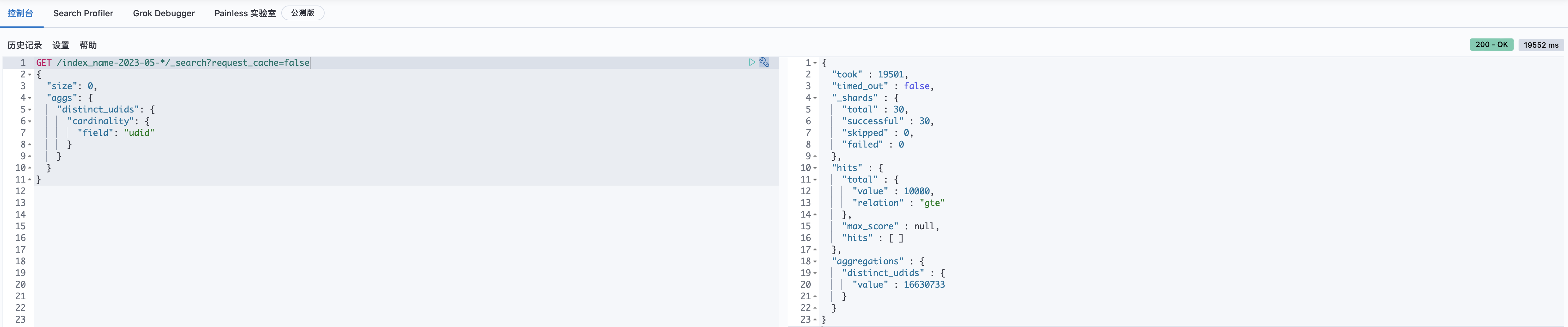
Task: Collapse the "cardinality" fold arrow on request line 6
Action: point(30,121)
